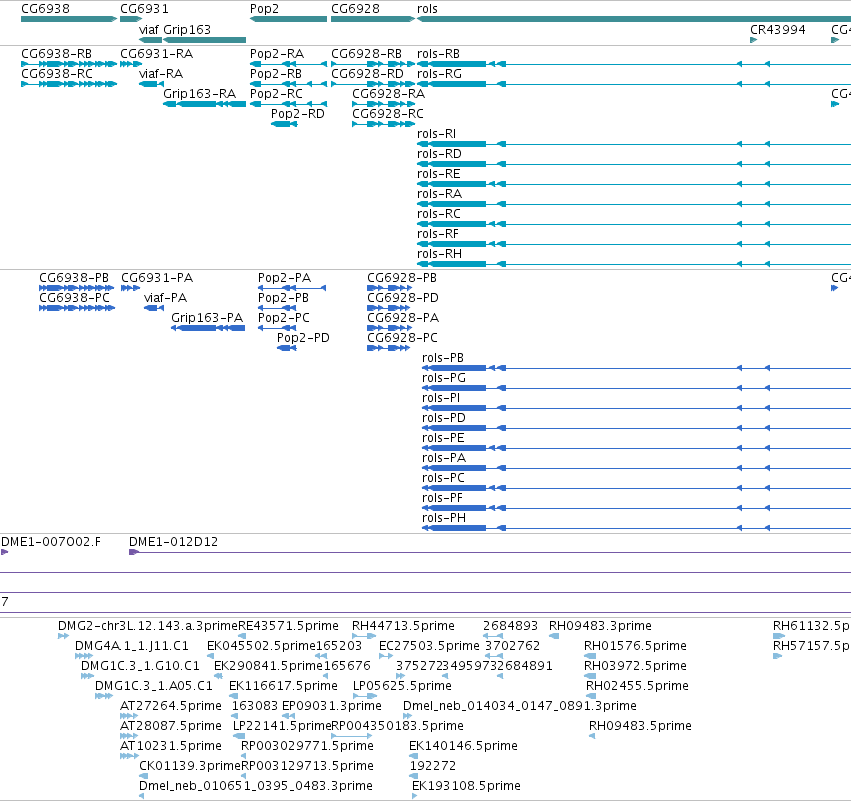Click the Pop2 gene bar glyph
Image resolution: width=851 pixels, height=801 pixels.
(x=288, y=19)
